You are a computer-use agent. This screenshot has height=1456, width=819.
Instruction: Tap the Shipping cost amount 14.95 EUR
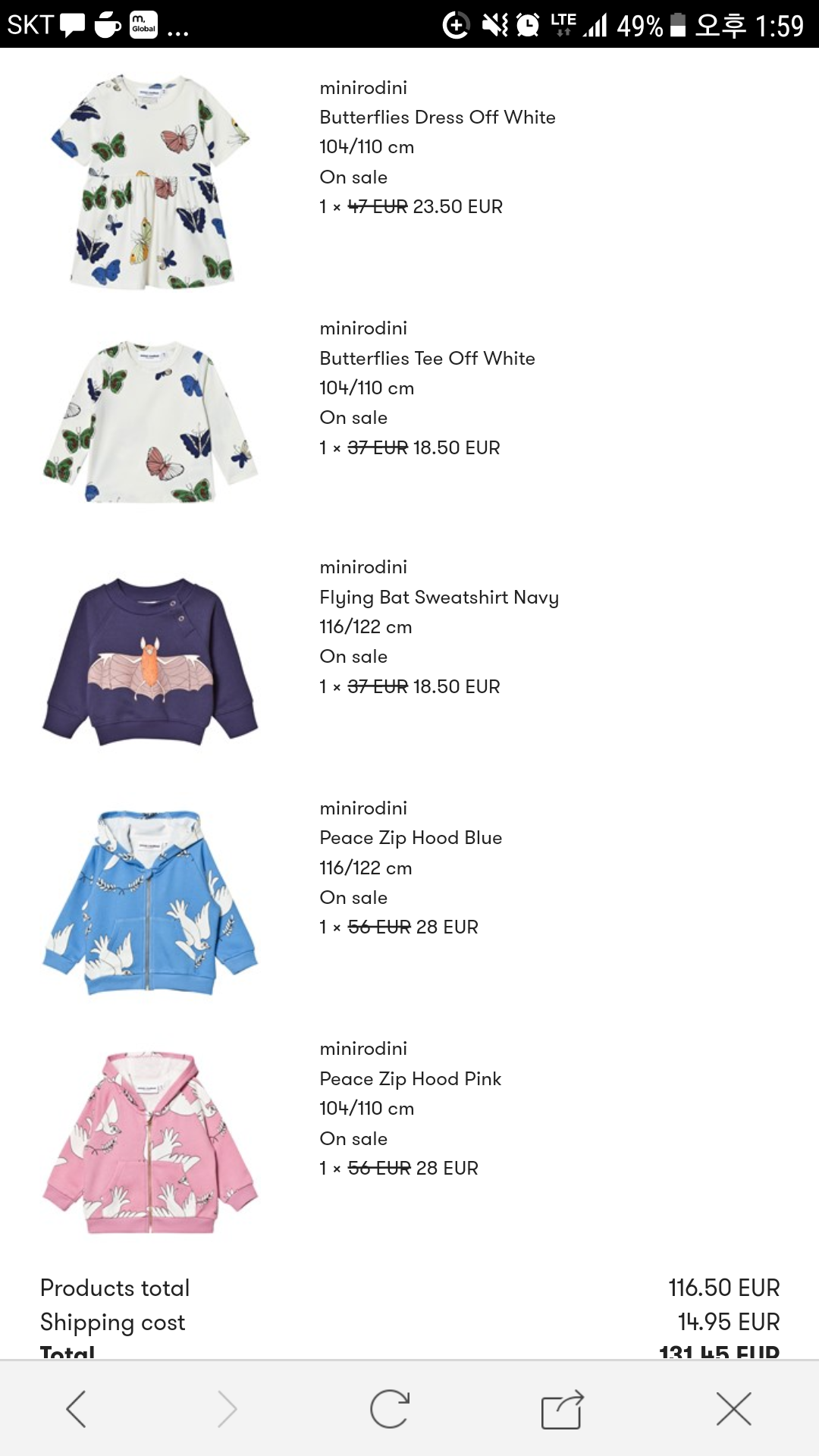click(728, 1322)
